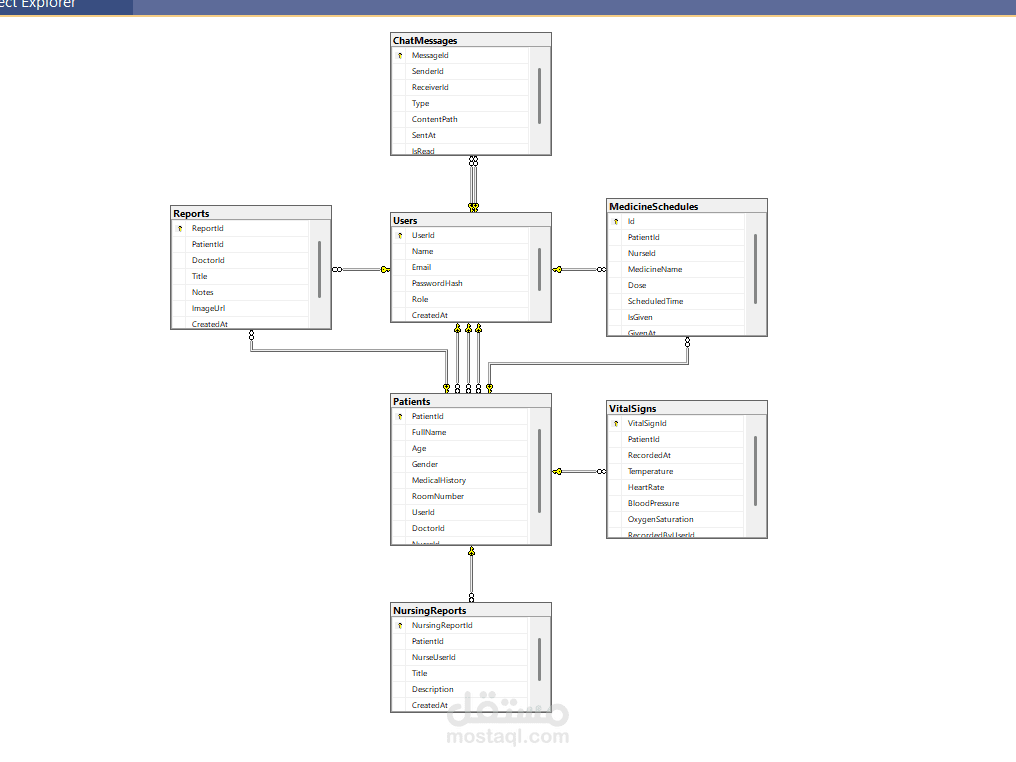Select the NursingReports to Patients relationship line
Screen dimensions: 1016x762
(x=471, y=574)
